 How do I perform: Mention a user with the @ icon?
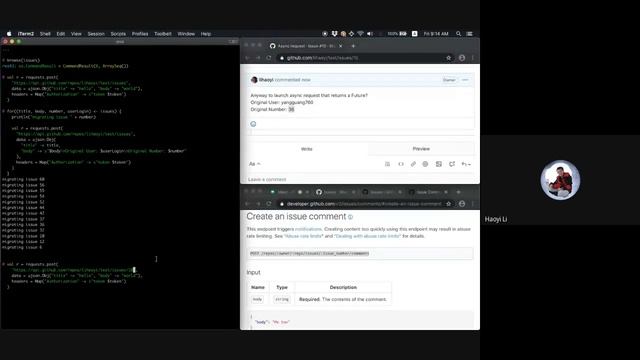click(x=425, y=164)
